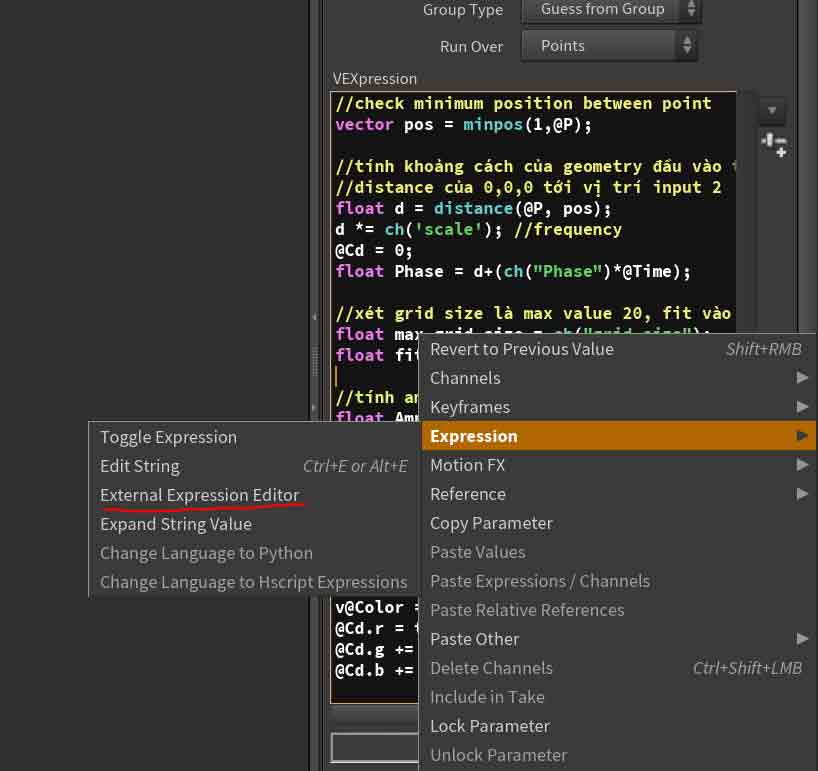Click the 'd *= ch('scale')' code line
The height and width of the screenshot is (771, 818).
(x=478, y=230)
